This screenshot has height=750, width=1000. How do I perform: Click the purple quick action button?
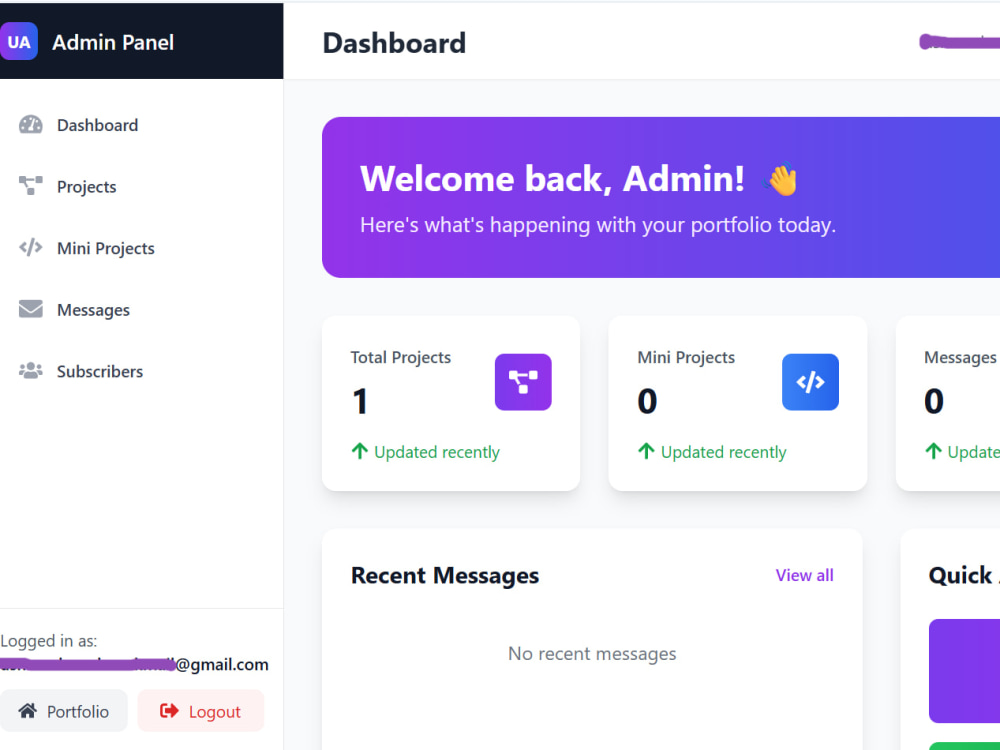tap(964, 671)
